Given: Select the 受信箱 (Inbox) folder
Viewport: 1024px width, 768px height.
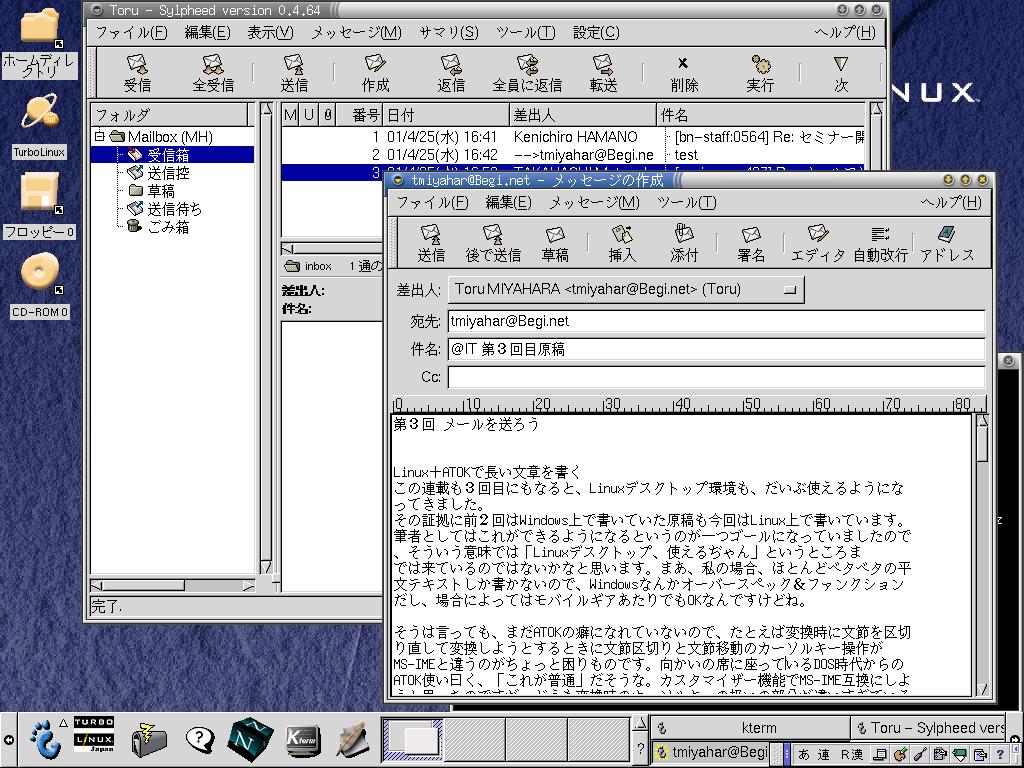Looking at the screenshot, I should pos(168,155).
